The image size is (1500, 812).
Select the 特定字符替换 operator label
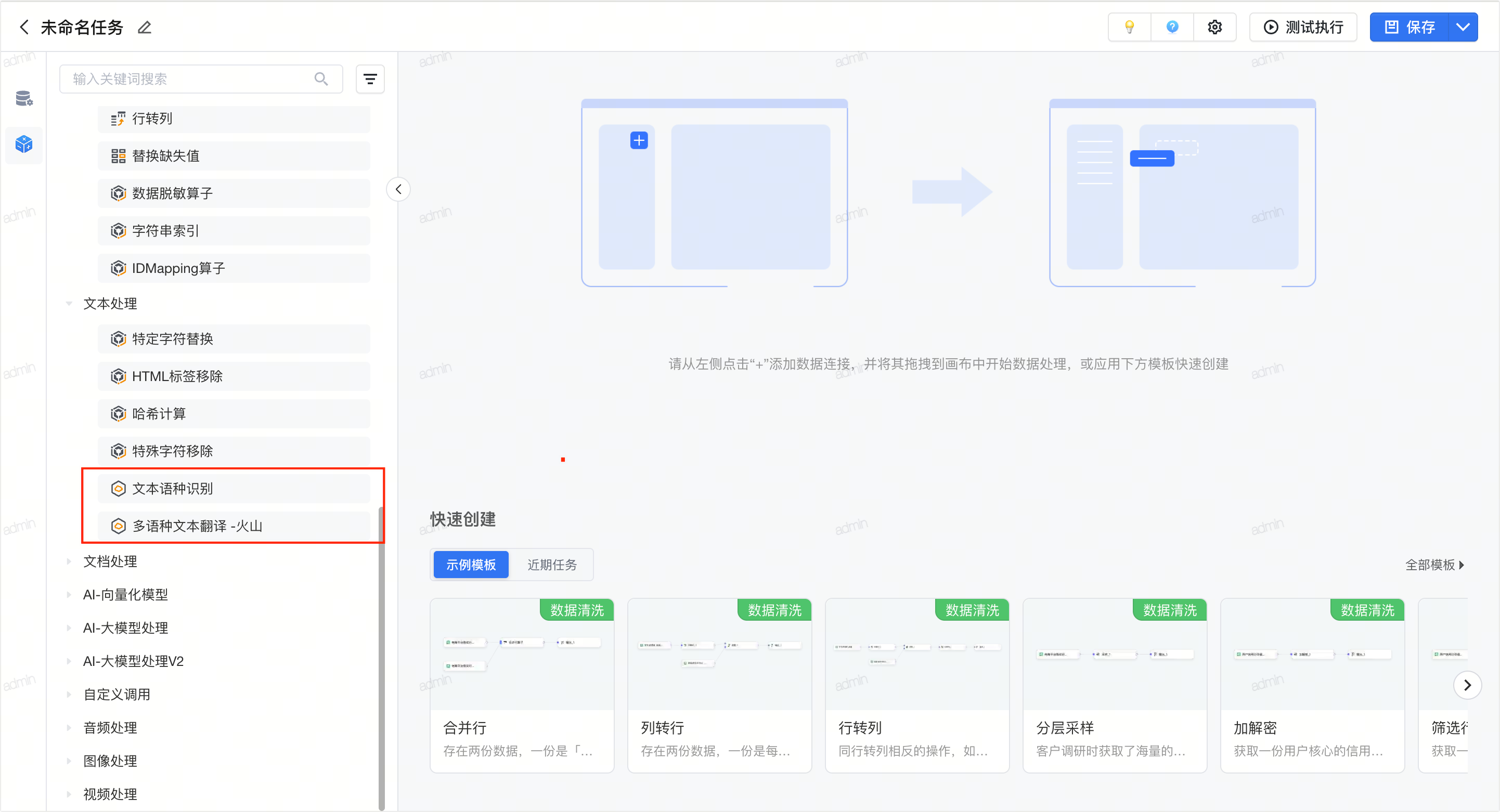(x=172, y=339)
